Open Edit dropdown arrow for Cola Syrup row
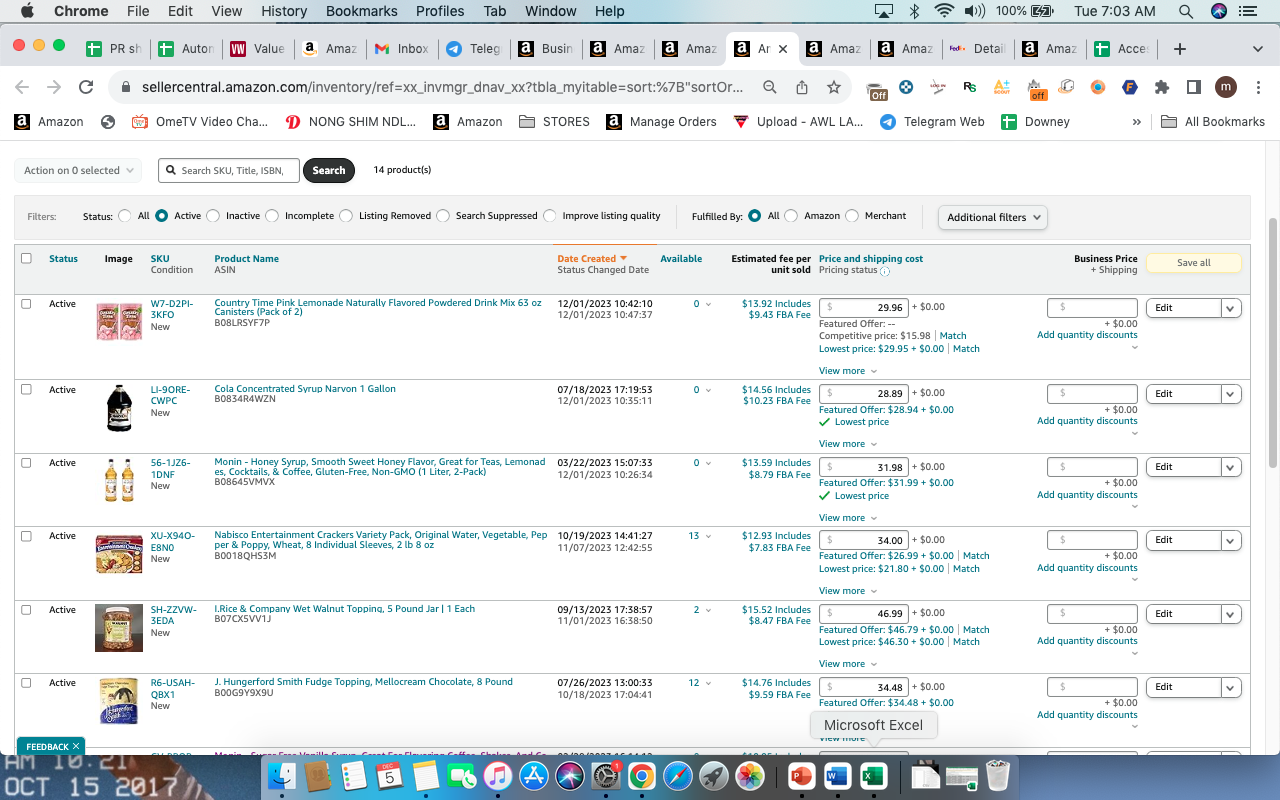Viewport: 1280px width, 800px height. coord(1232,394)
